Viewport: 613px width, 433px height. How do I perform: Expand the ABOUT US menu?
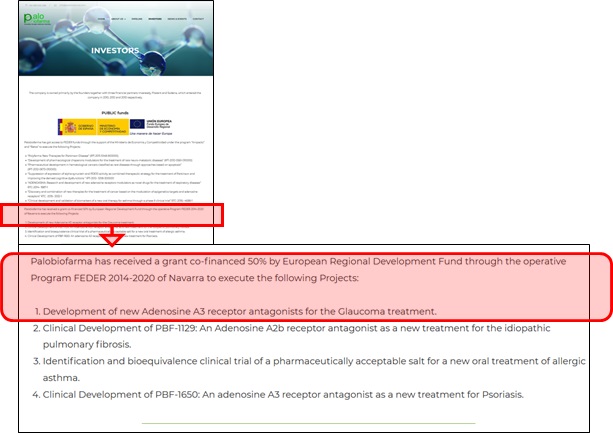click(118, 19)
